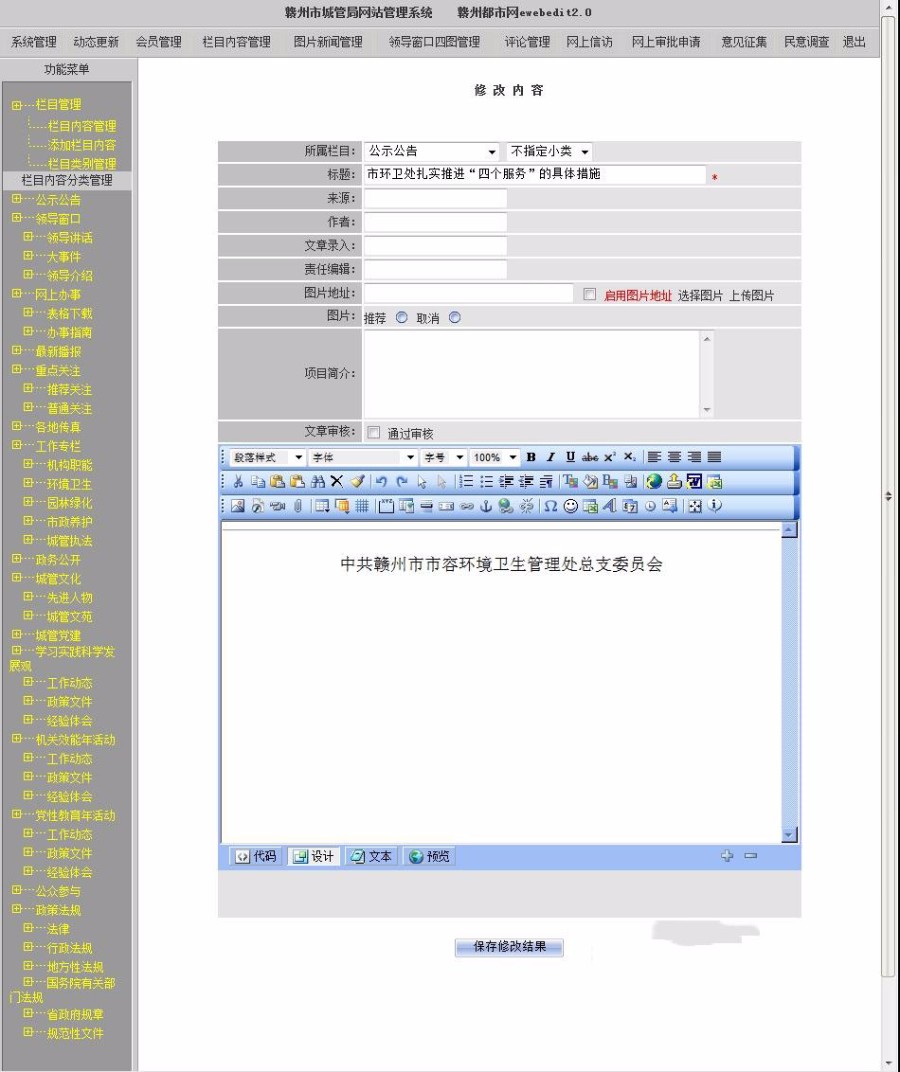Expand the 领导窗口 tree node
This screenshot has height=1072, width=900.
pos(16,218)
